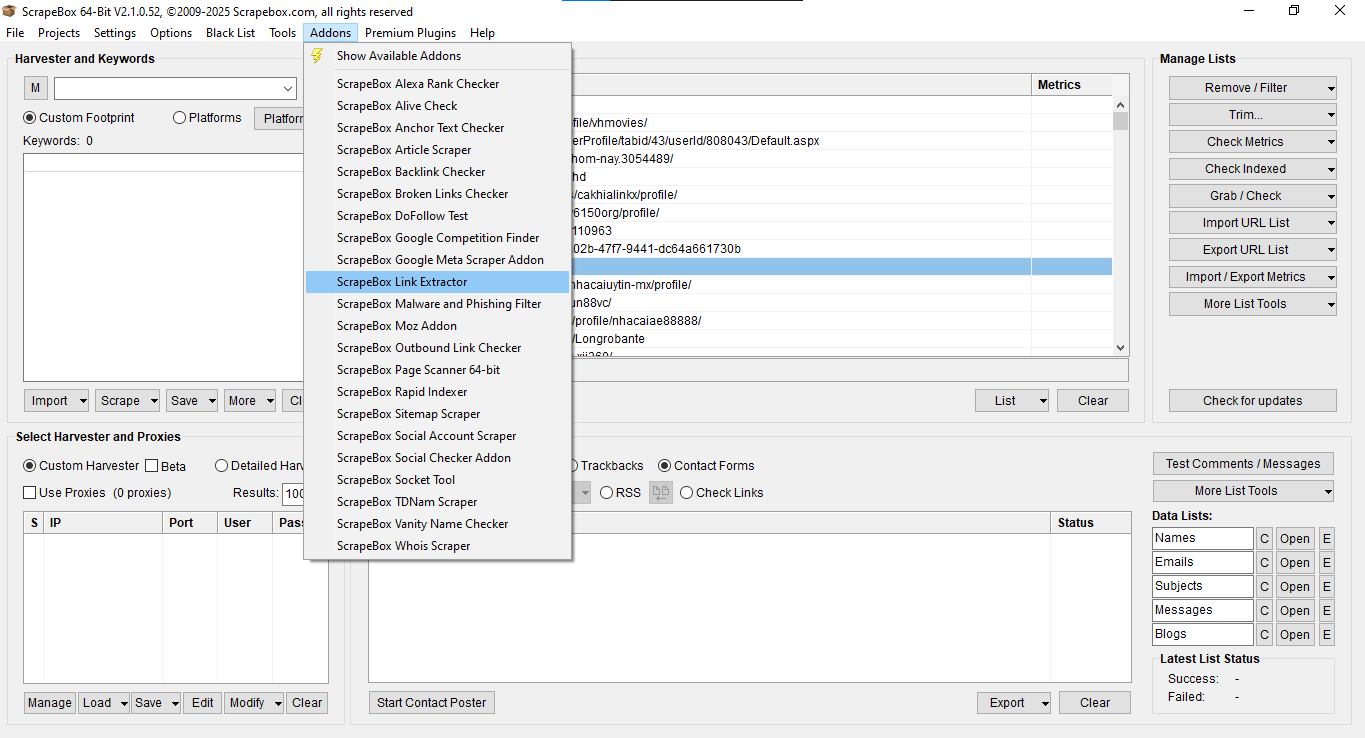Click the M button beside the footprint box

35,89
